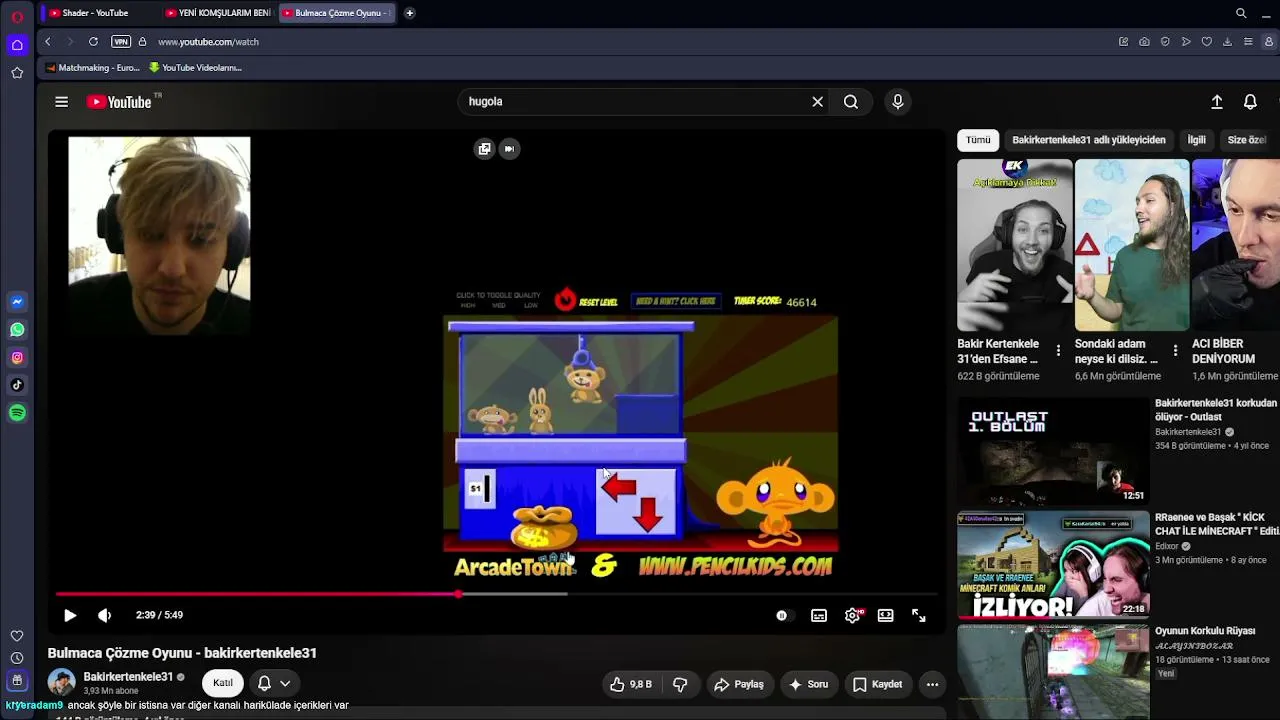Open sidebar heart favorites icon

click(x=17, y=636)
